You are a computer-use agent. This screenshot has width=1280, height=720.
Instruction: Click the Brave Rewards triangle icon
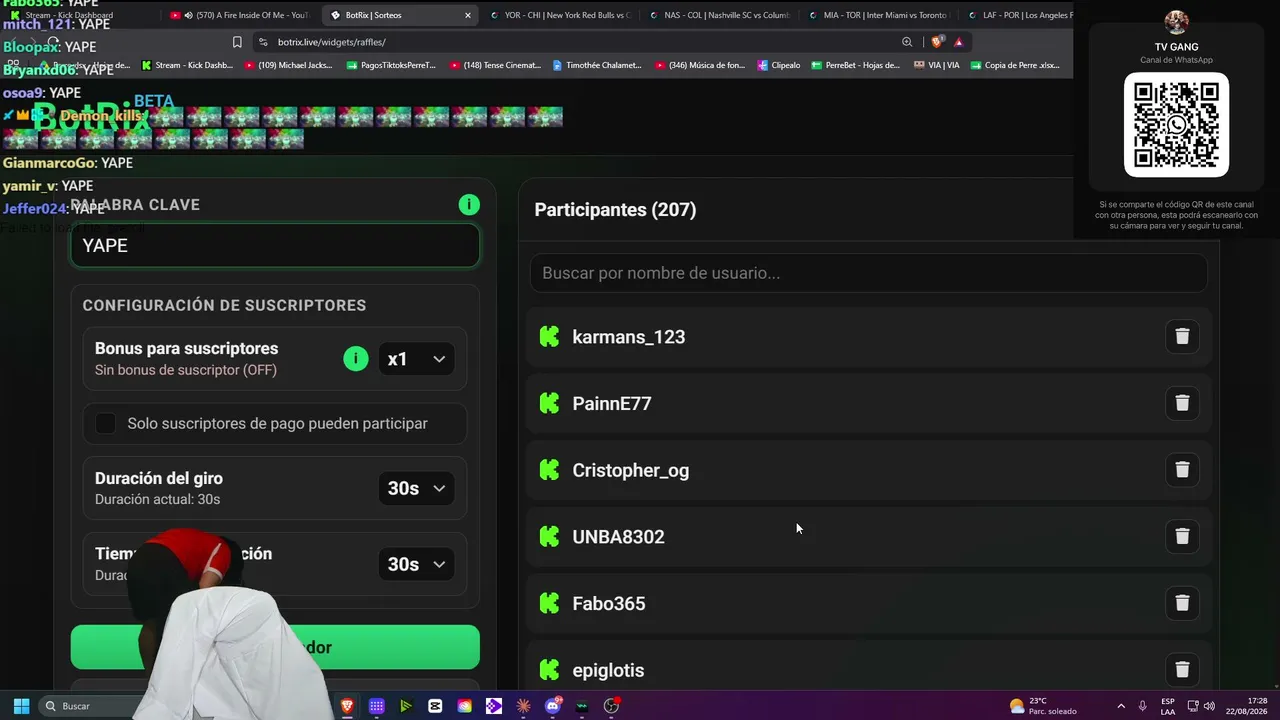pos(959,42)
